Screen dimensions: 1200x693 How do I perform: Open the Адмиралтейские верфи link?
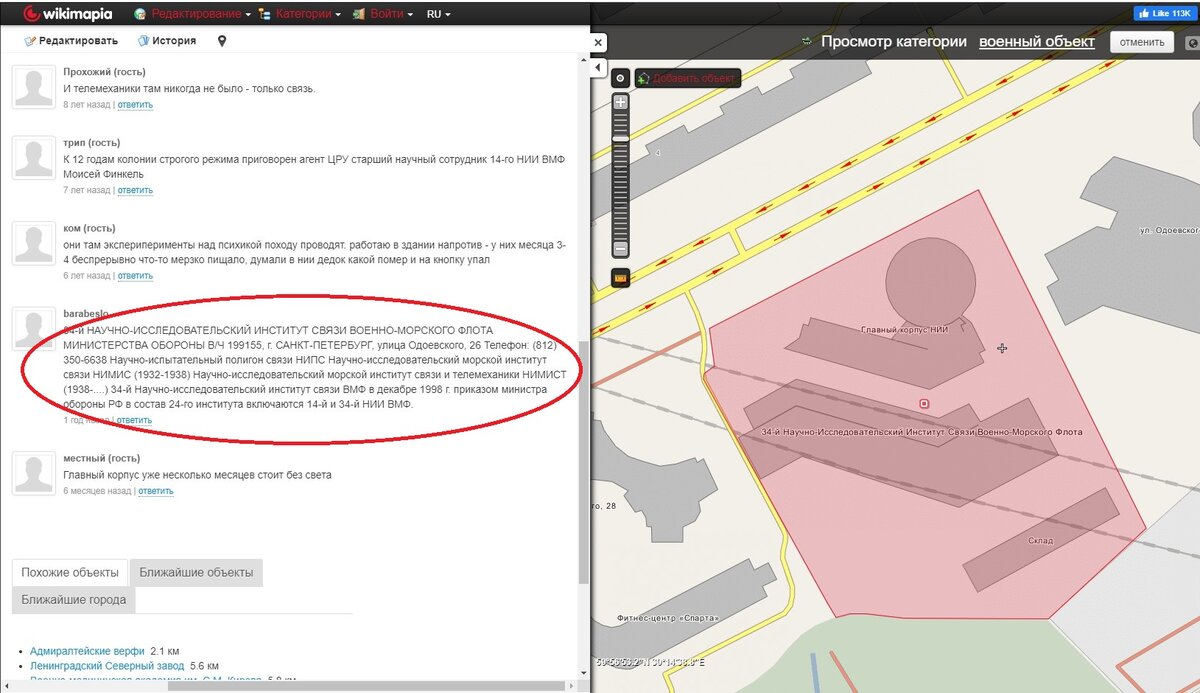[87, 651]
